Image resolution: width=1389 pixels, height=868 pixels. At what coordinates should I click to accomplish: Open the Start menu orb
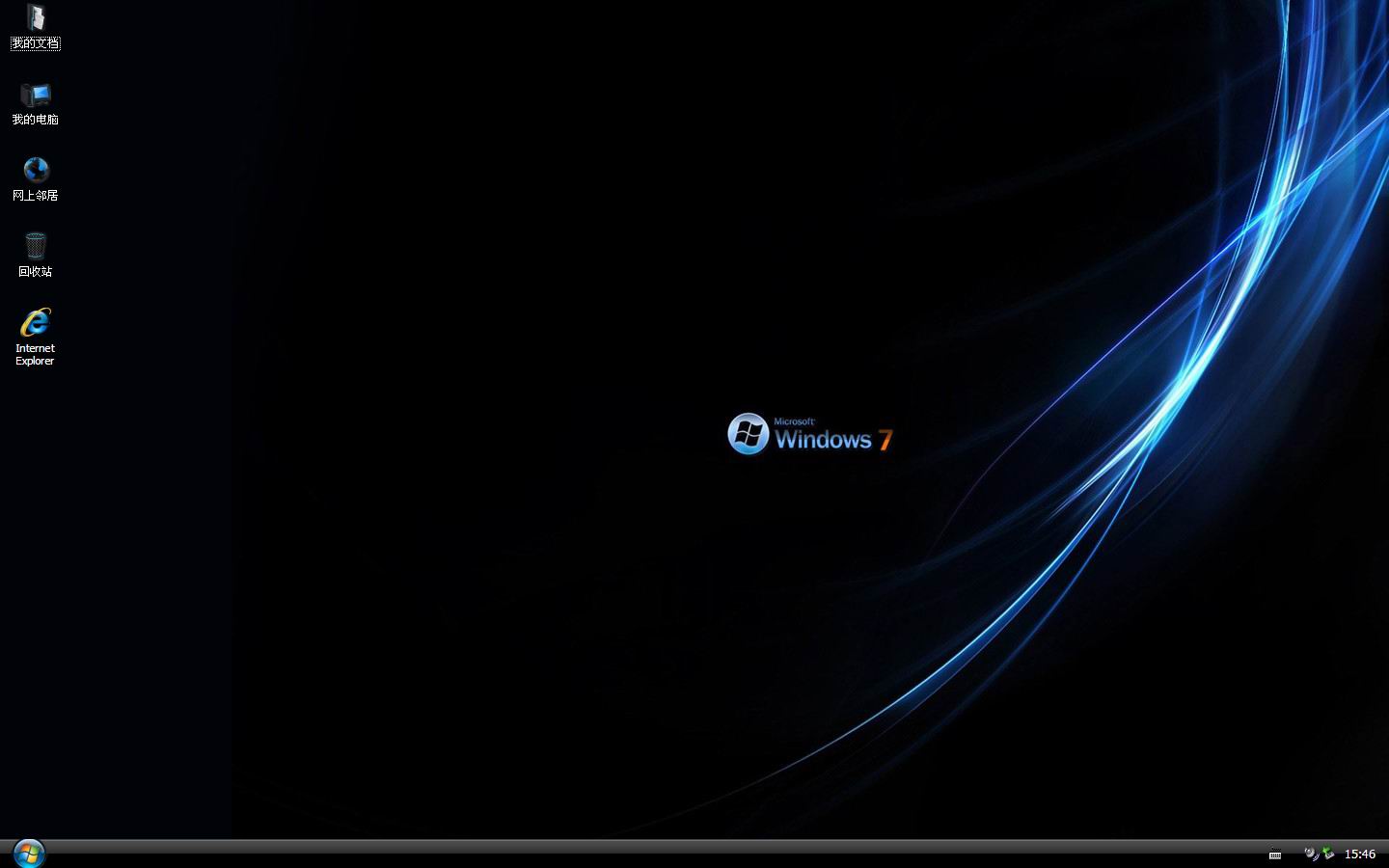[29, 853]
